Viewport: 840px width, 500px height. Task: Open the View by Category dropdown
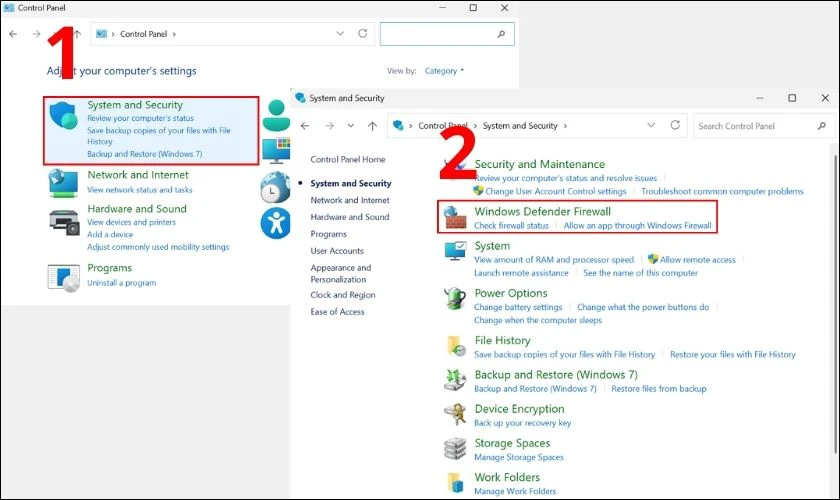pos(444,71)
